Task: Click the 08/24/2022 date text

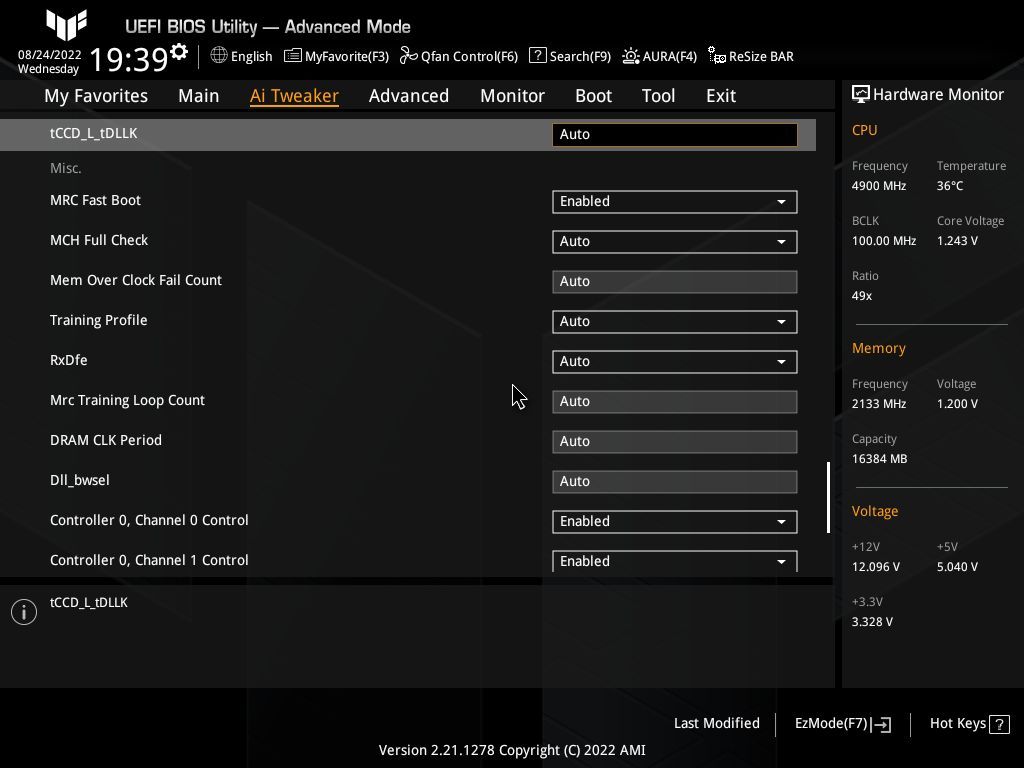Action: tap(50, 55)
